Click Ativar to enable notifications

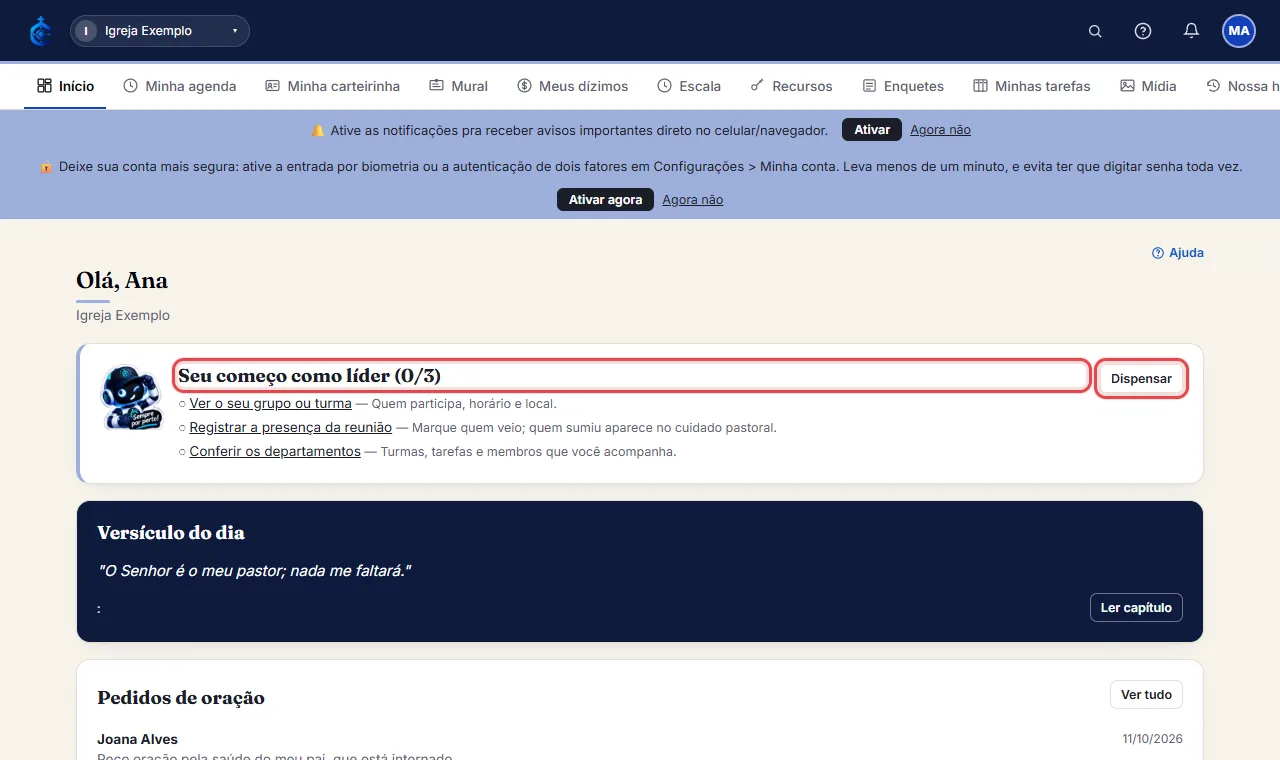point(872,130)
